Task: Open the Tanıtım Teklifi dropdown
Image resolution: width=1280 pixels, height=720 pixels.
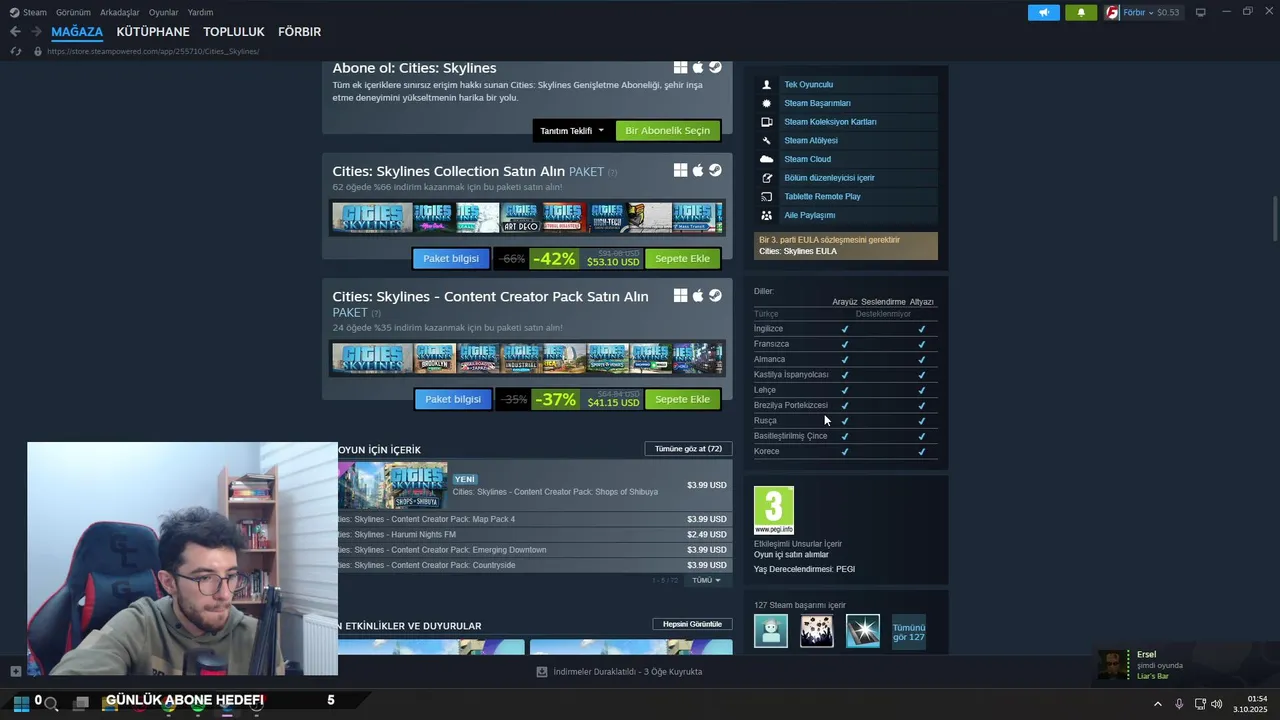Action: pos(573,131)
